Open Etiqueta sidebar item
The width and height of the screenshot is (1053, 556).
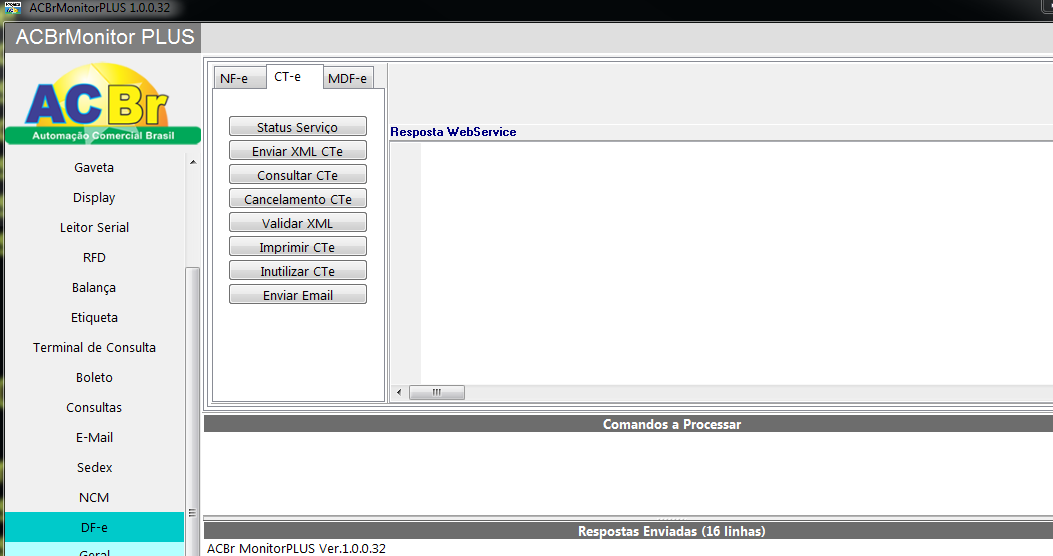(94, 318)
